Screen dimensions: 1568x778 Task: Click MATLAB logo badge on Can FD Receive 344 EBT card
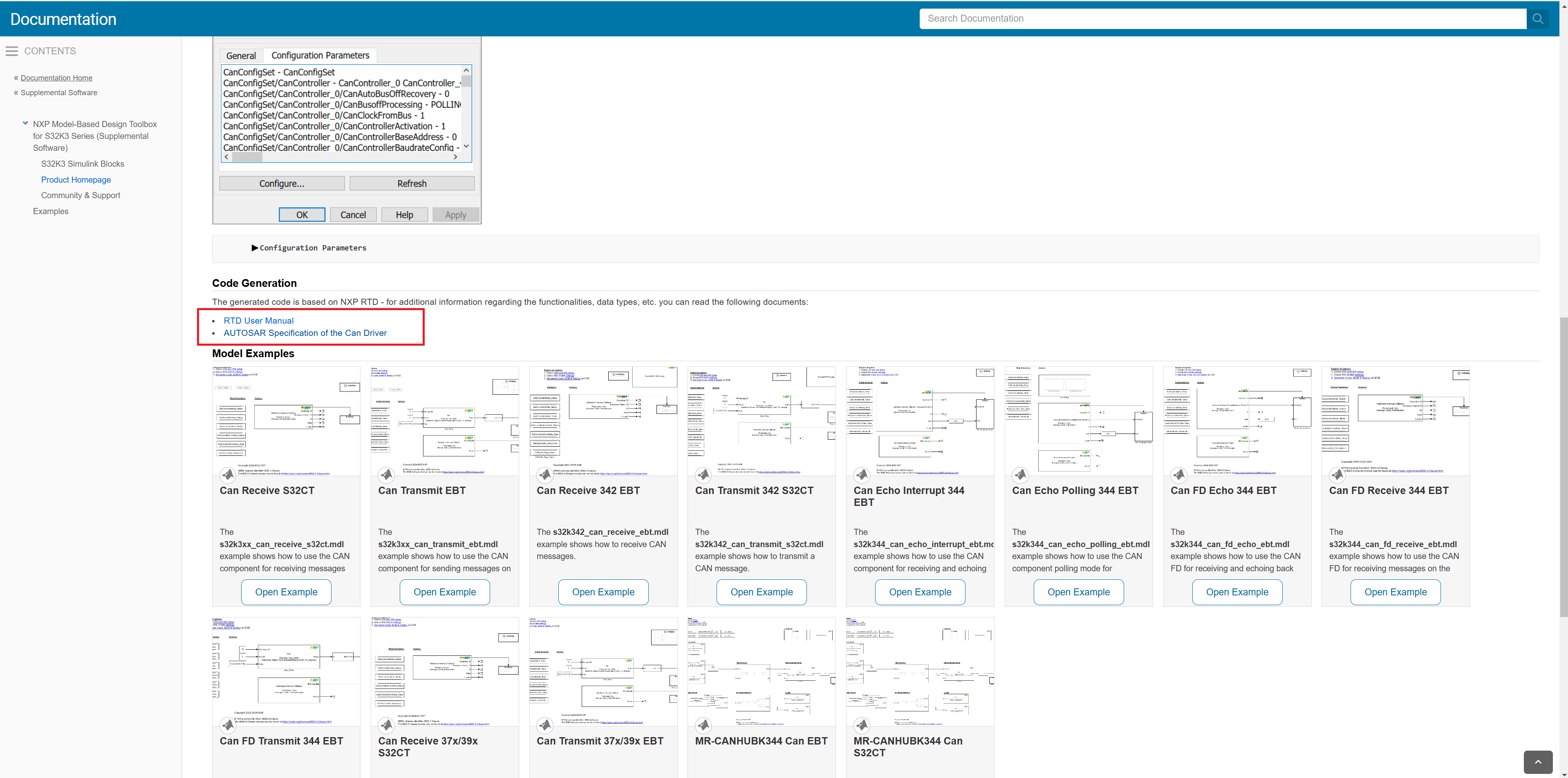pyautogui.click(x=1337, y=475)
